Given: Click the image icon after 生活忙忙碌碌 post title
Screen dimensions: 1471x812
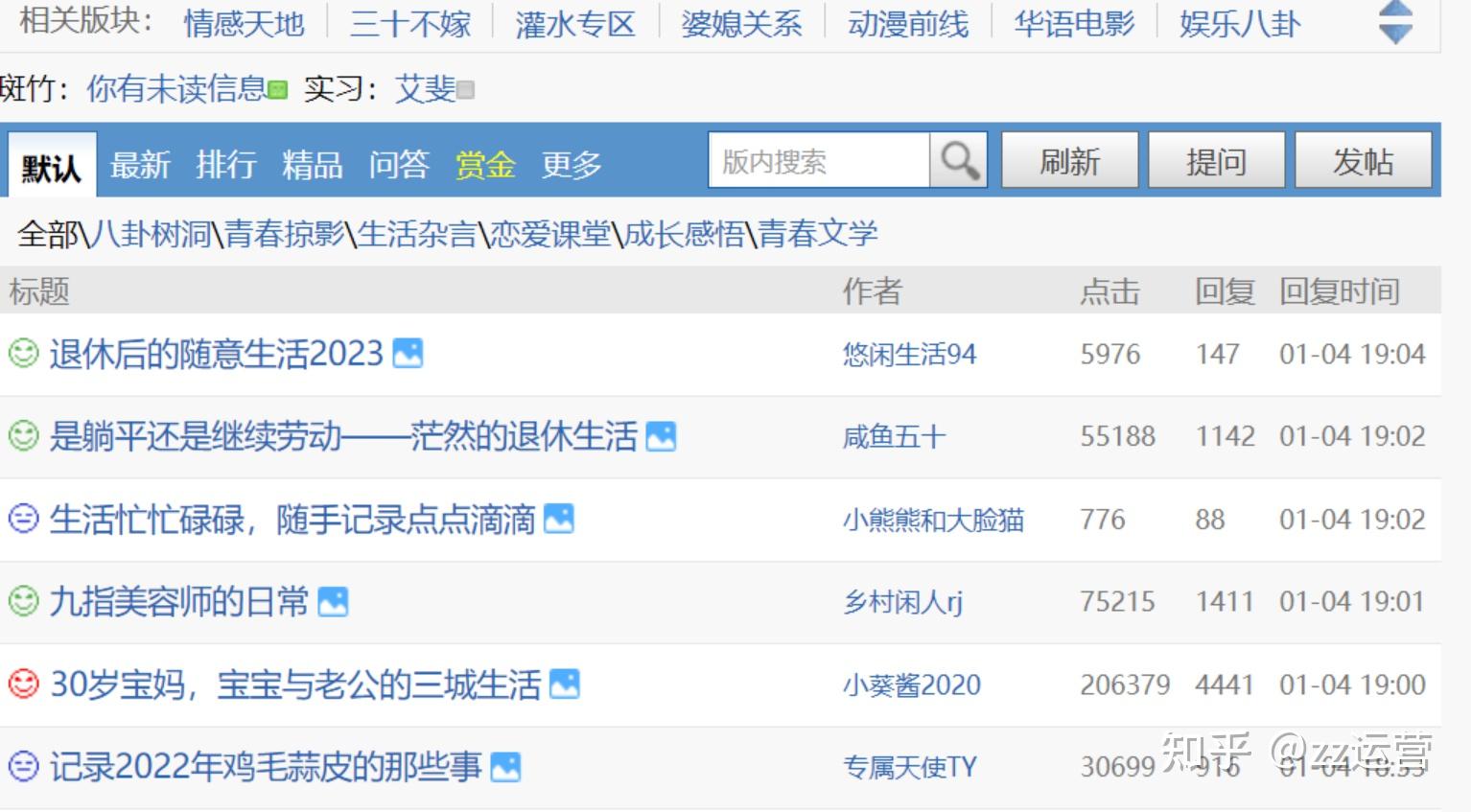Looking at the screenshot, I should tap(559, 519).
